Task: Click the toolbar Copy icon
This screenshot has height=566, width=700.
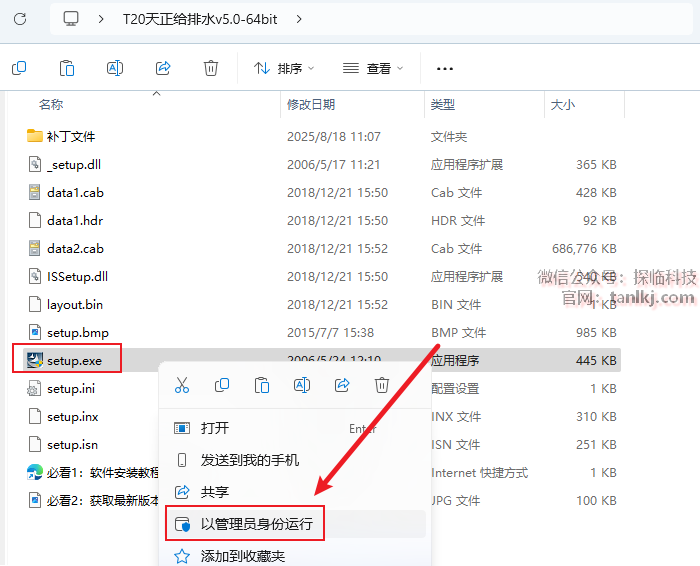Action: pyautogui.click(x=19, y=68)
